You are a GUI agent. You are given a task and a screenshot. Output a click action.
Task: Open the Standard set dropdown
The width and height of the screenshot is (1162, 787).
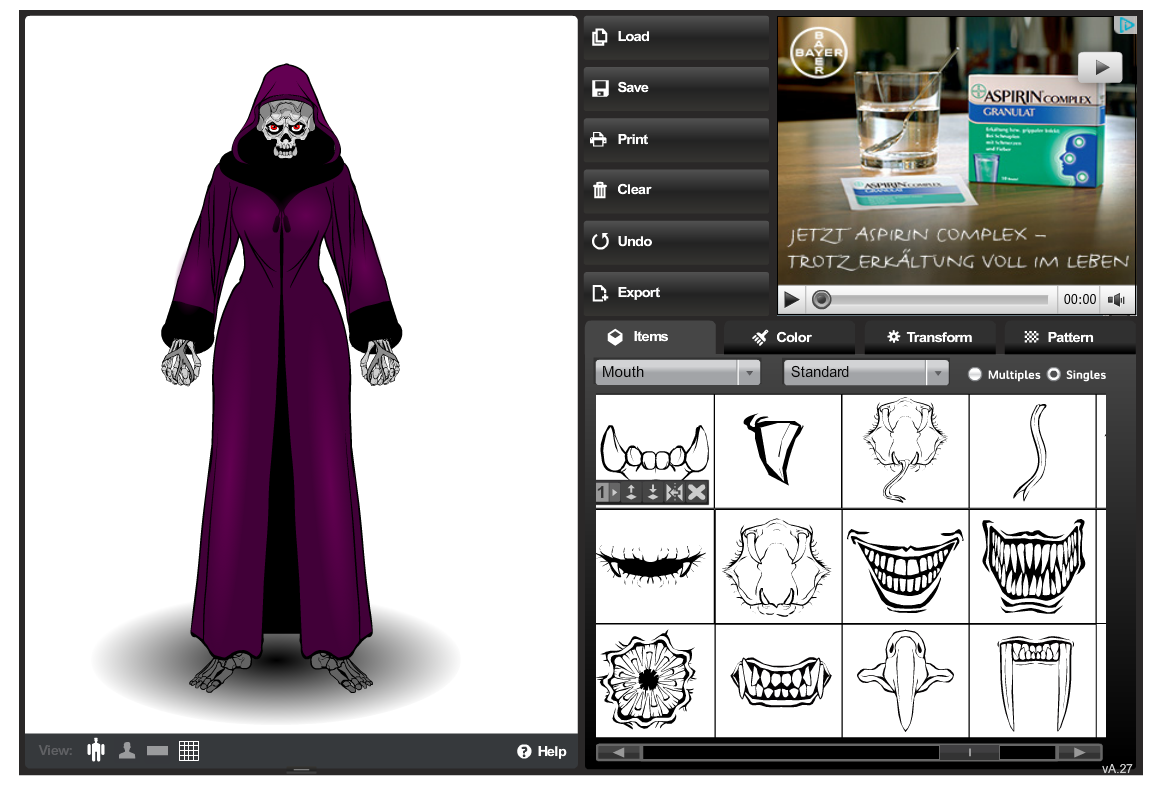(x=865, y=372)
